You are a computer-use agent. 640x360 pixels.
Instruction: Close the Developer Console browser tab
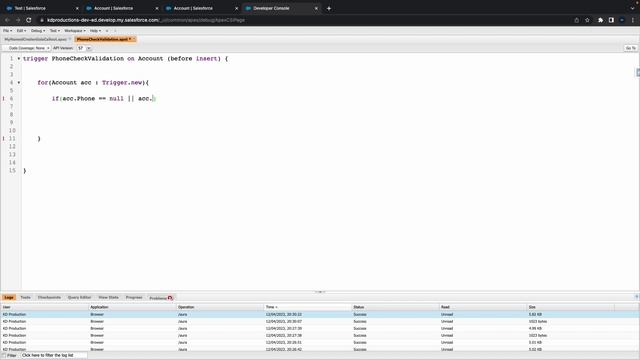click(x=316, y=8)
